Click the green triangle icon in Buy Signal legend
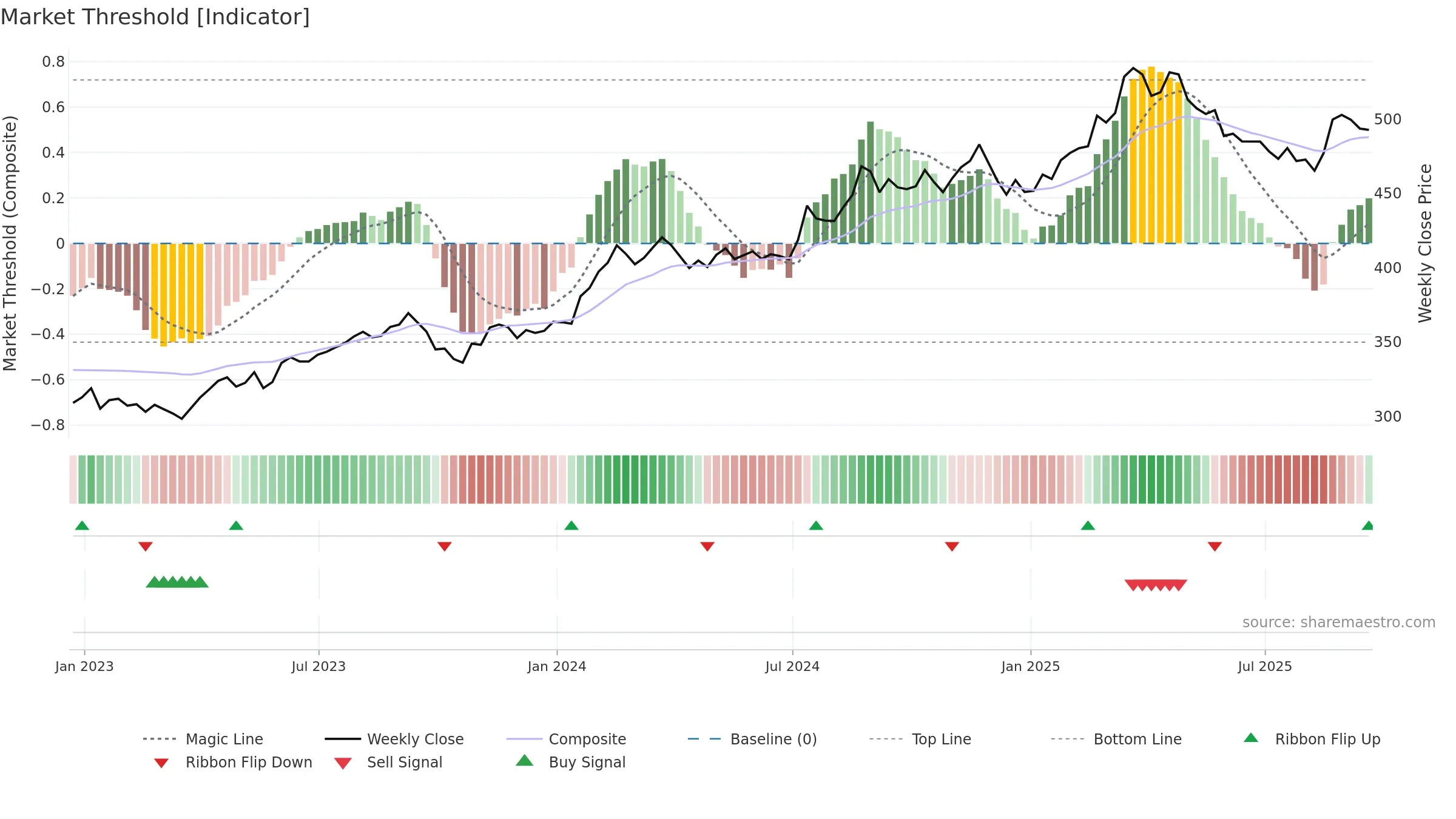Image resolution: width=1456 pixels, height=819 pixels. pyautogui.click(x=524, y=760)
